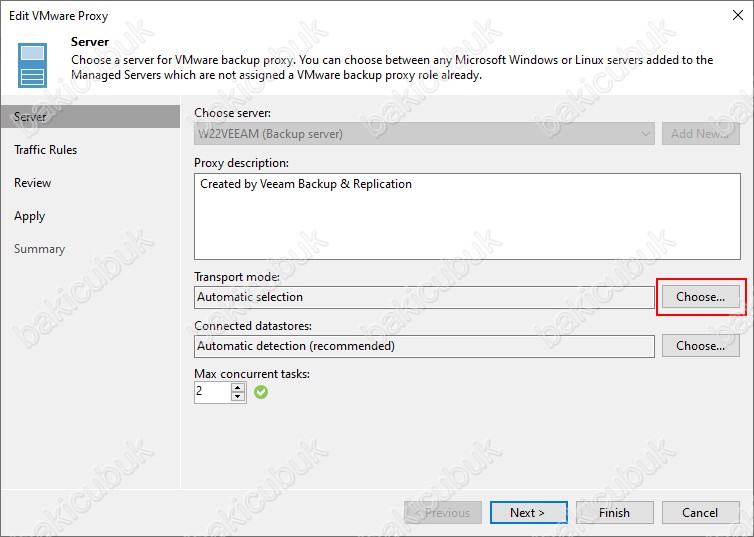Viewport: 754px width, 537px height.
Task: Click the 'Transport mode:' label
Action: tap(237, 277)
